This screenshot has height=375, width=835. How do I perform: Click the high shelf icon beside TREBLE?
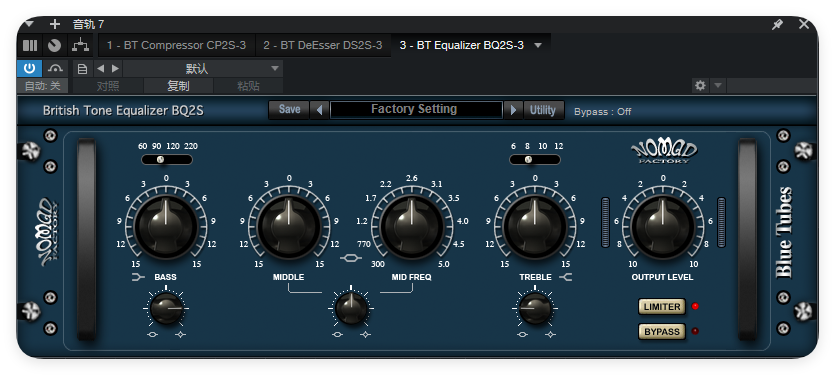coord(565,277)
